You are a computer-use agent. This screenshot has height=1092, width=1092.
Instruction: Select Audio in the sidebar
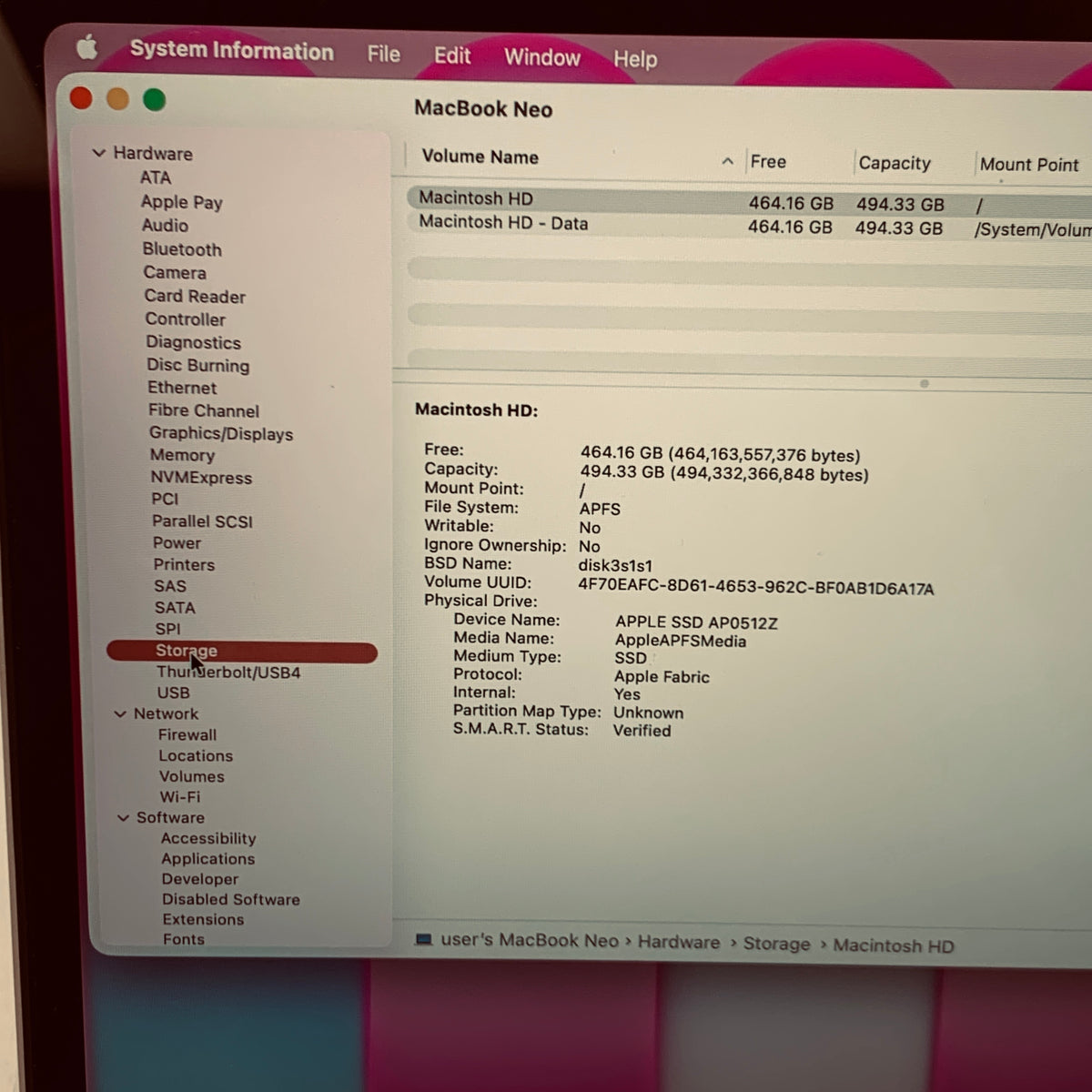coord(165,226)
